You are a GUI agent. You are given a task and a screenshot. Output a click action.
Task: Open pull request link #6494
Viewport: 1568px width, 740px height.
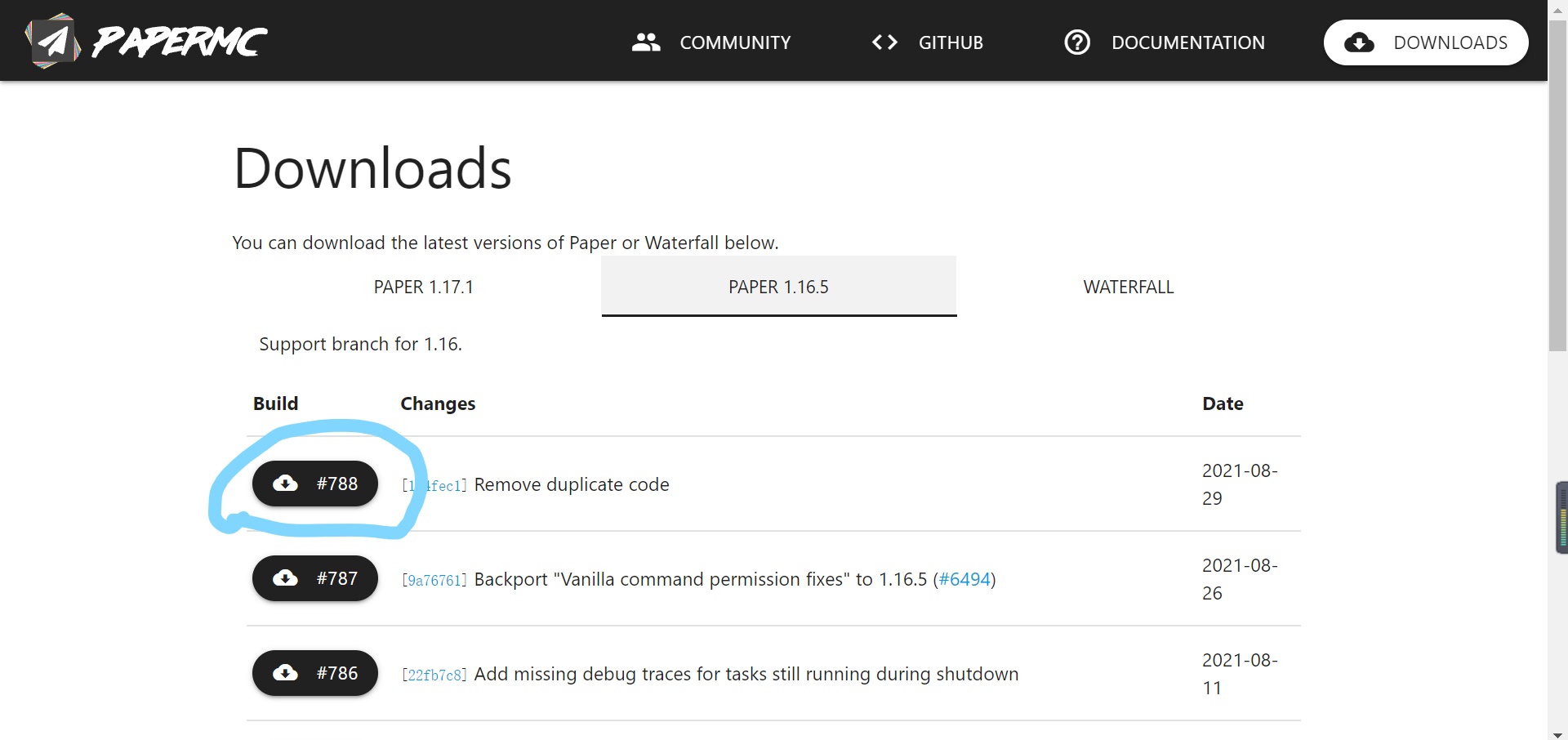point(964,579)
